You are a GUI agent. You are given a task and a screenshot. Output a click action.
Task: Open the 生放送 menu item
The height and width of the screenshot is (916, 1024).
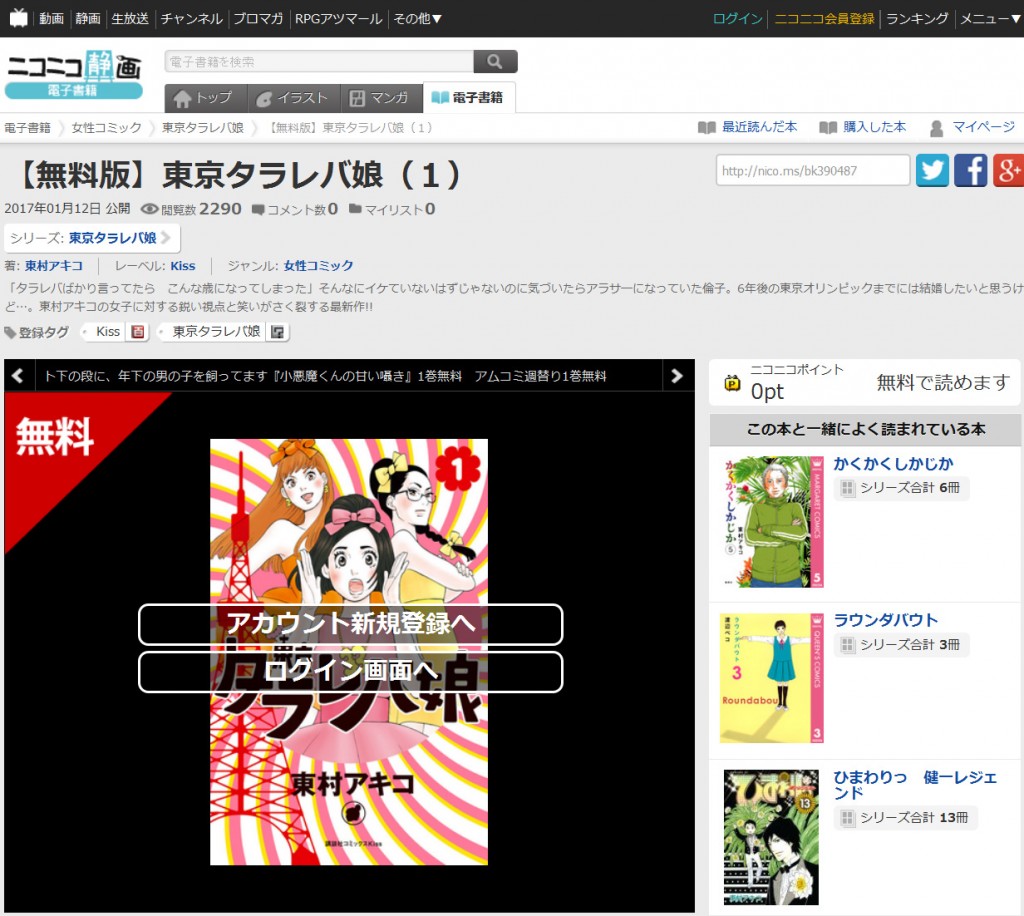tap(130, 18)
